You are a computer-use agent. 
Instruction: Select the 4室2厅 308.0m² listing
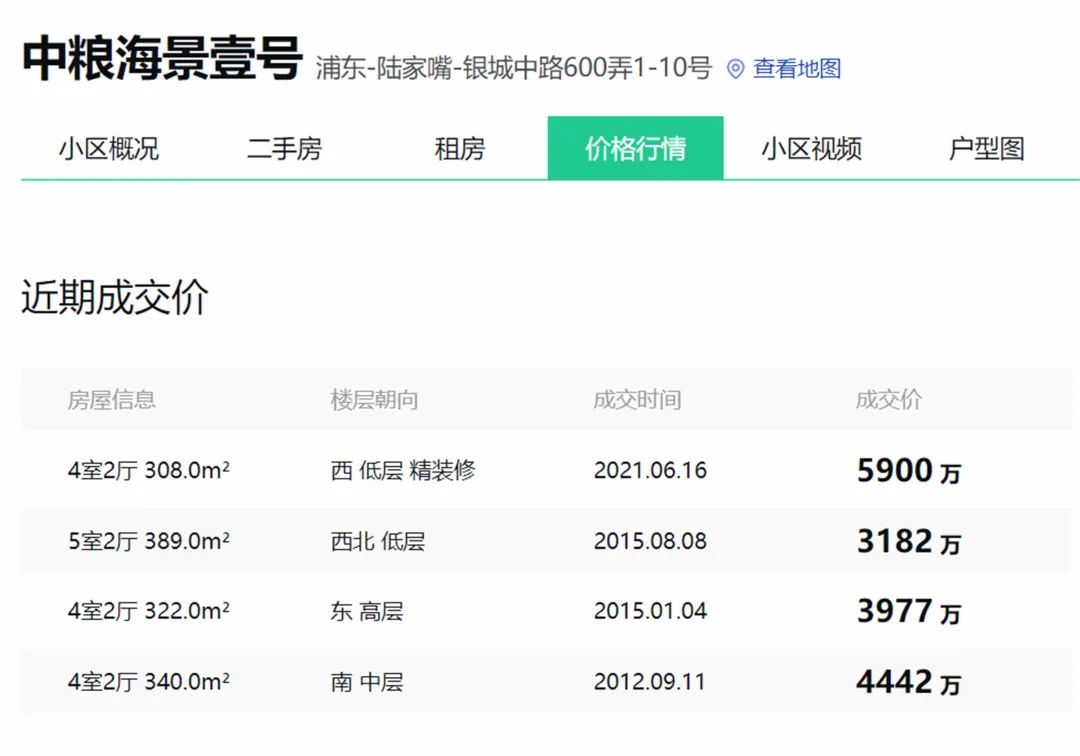pos(149,470)
